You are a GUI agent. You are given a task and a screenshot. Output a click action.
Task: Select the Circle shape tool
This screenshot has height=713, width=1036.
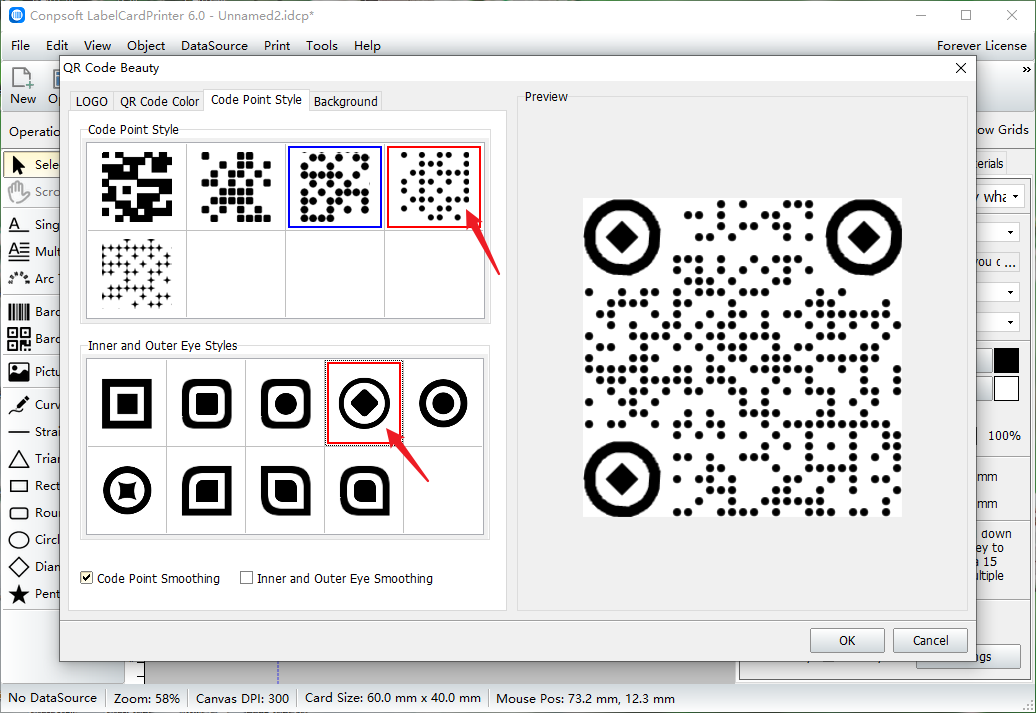tap(31, 540)
